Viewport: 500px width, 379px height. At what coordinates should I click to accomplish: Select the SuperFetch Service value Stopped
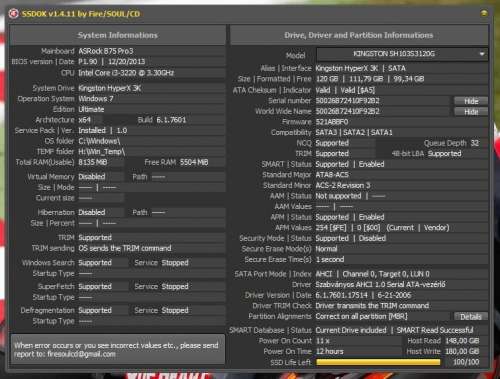(175, 286)
